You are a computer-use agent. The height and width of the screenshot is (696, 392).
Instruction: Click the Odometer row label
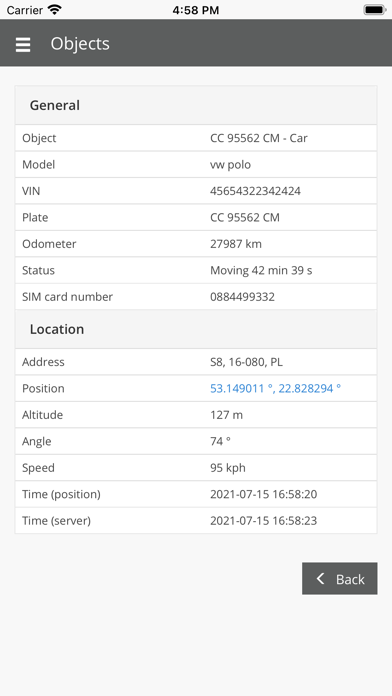point(49,244)
